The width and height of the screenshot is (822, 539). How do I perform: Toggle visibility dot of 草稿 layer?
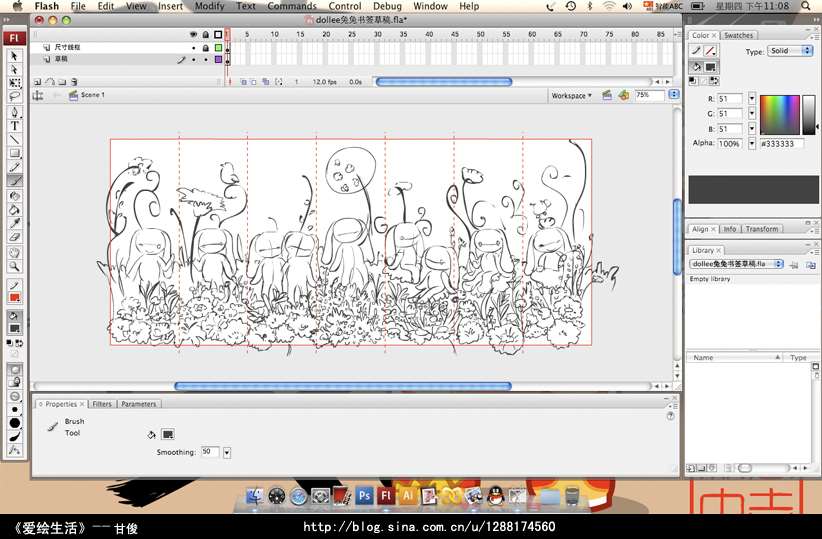click(193, 60)
